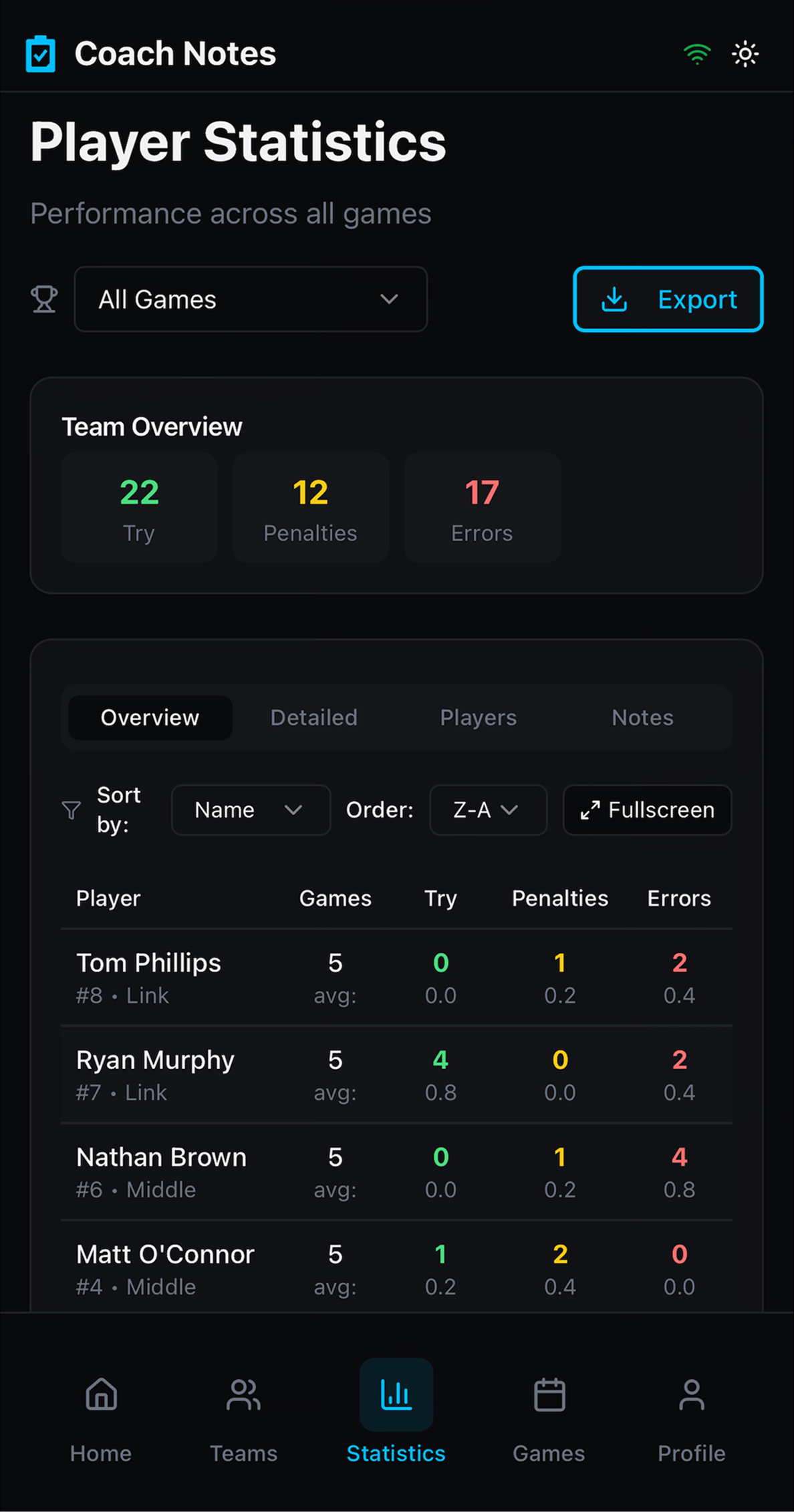
Task: Change the Z-A order dropdown
Action: point(487,810)
